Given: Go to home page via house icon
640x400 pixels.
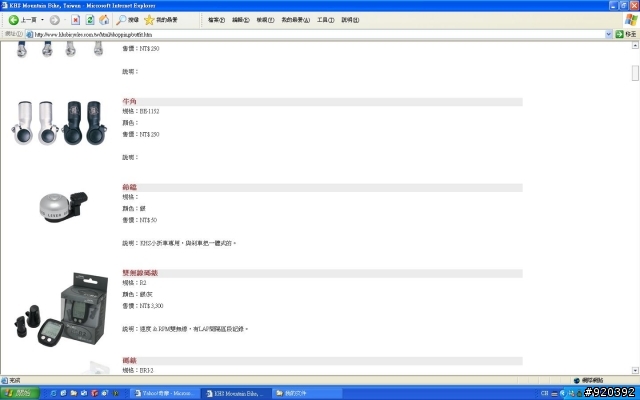Looking at the screenshot, I should [x=104, y=20].
